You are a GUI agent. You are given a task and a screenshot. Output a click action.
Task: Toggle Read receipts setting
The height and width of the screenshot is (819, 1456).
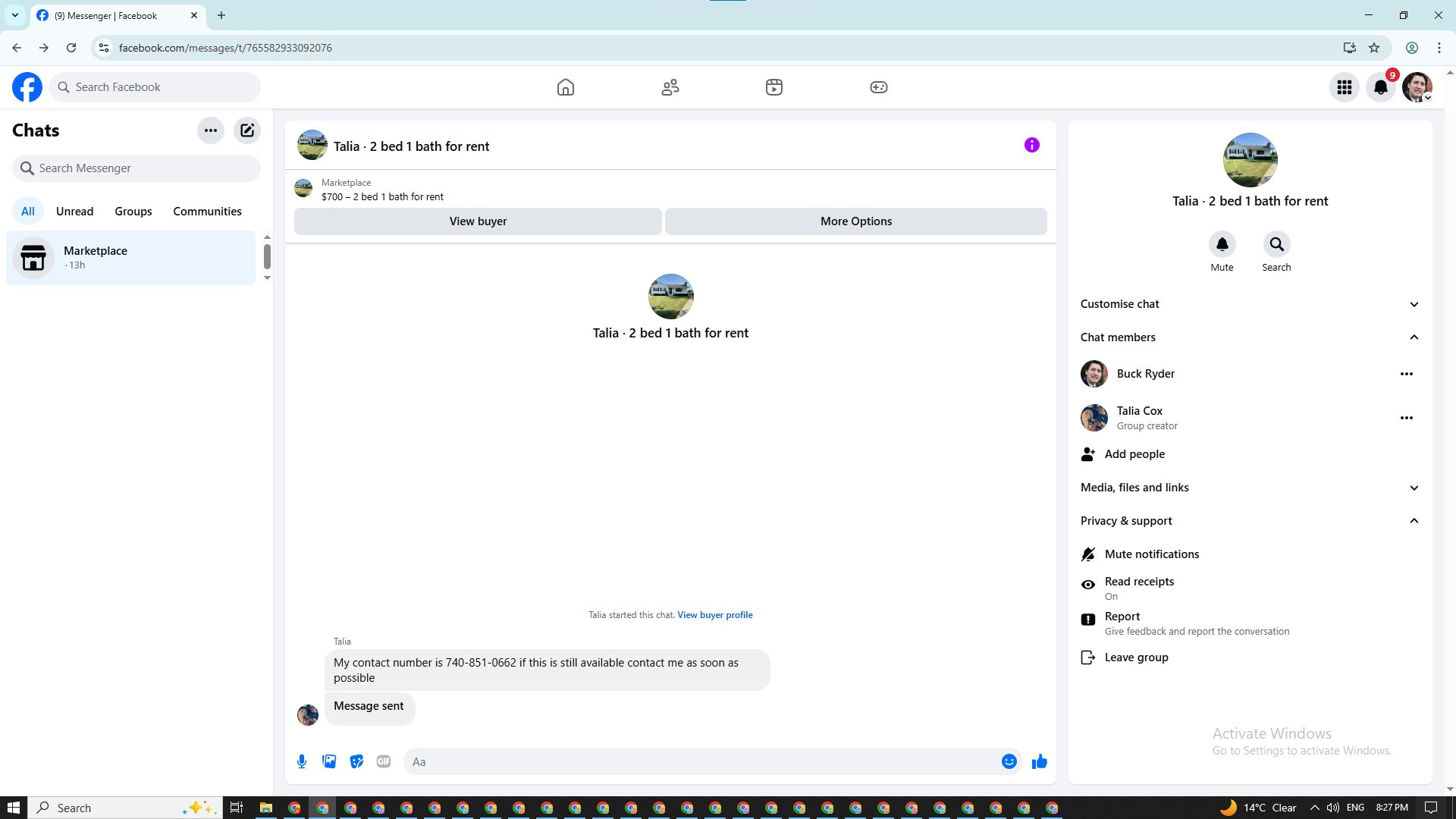click(x=1139, y=588)
